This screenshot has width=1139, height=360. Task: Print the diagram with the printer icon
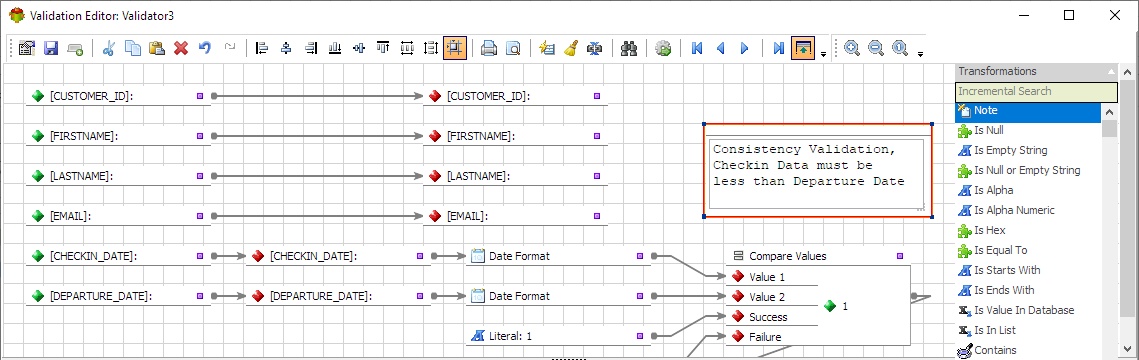click(489, 49)
